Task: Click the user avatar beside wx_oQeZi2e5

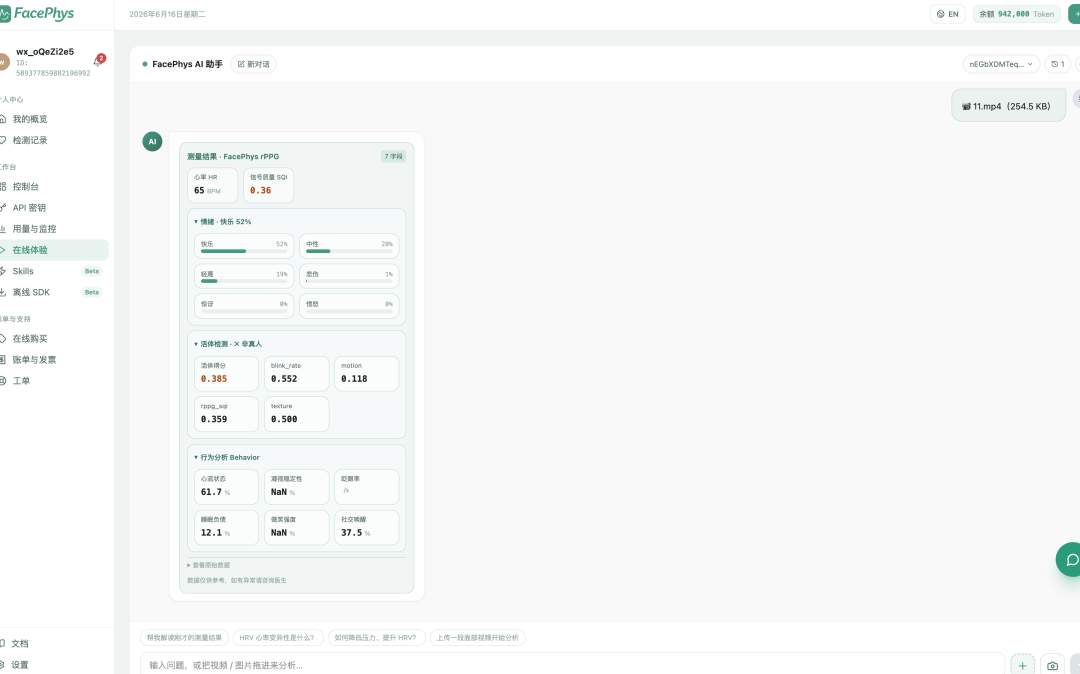Action: tap(3, 61)
